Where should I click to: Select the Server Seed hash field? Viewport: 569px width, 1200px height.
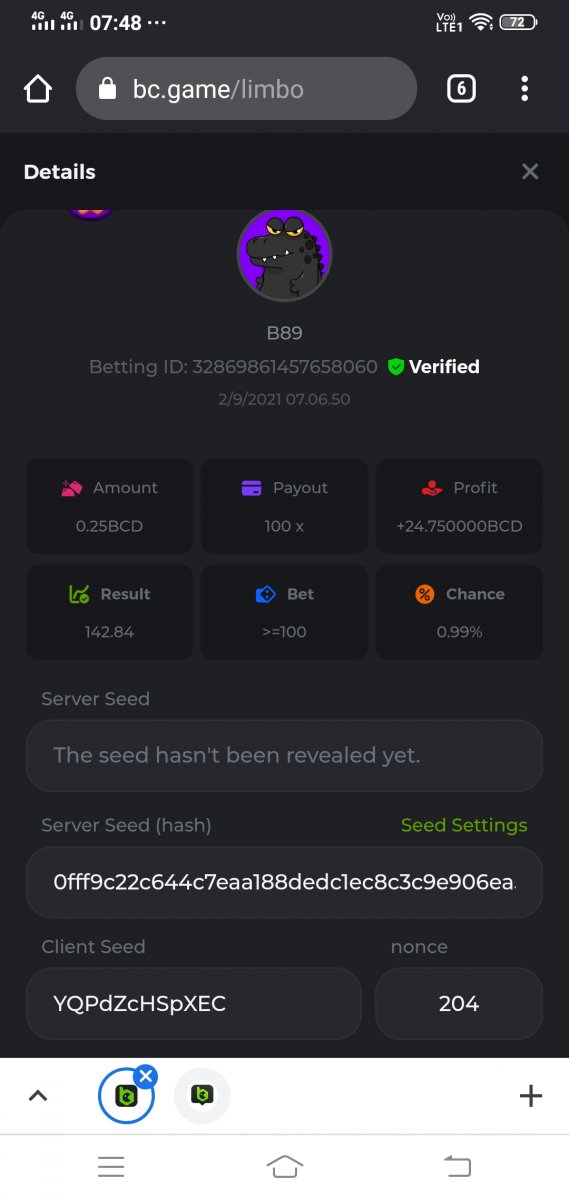click(x=284, y=883)
